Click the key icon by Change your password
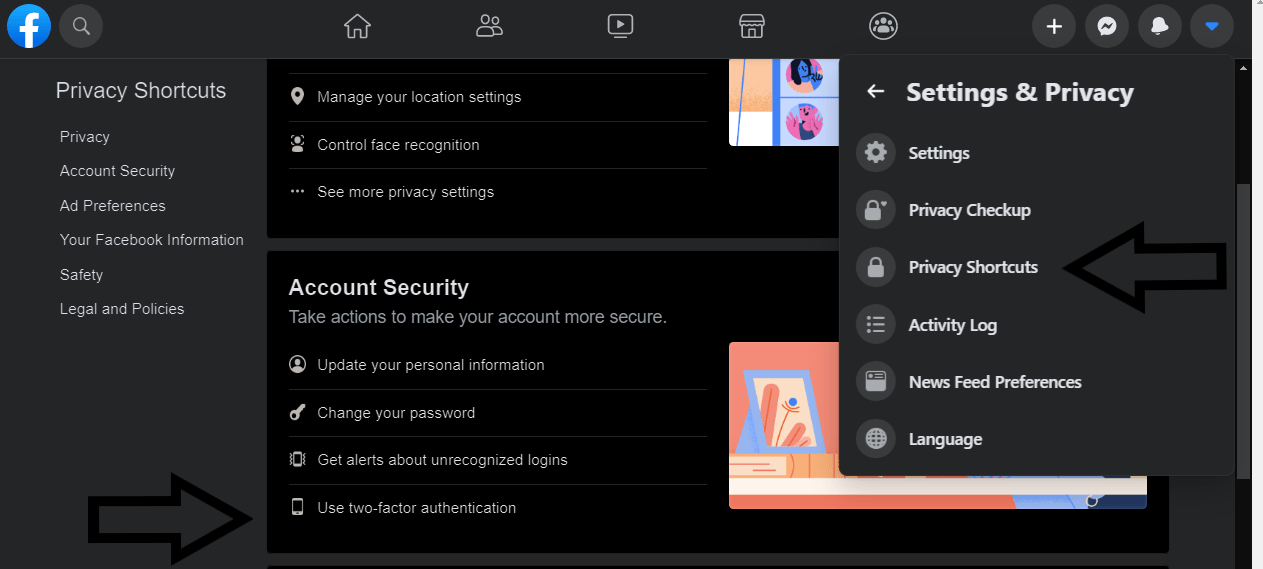 coord(297,412)
